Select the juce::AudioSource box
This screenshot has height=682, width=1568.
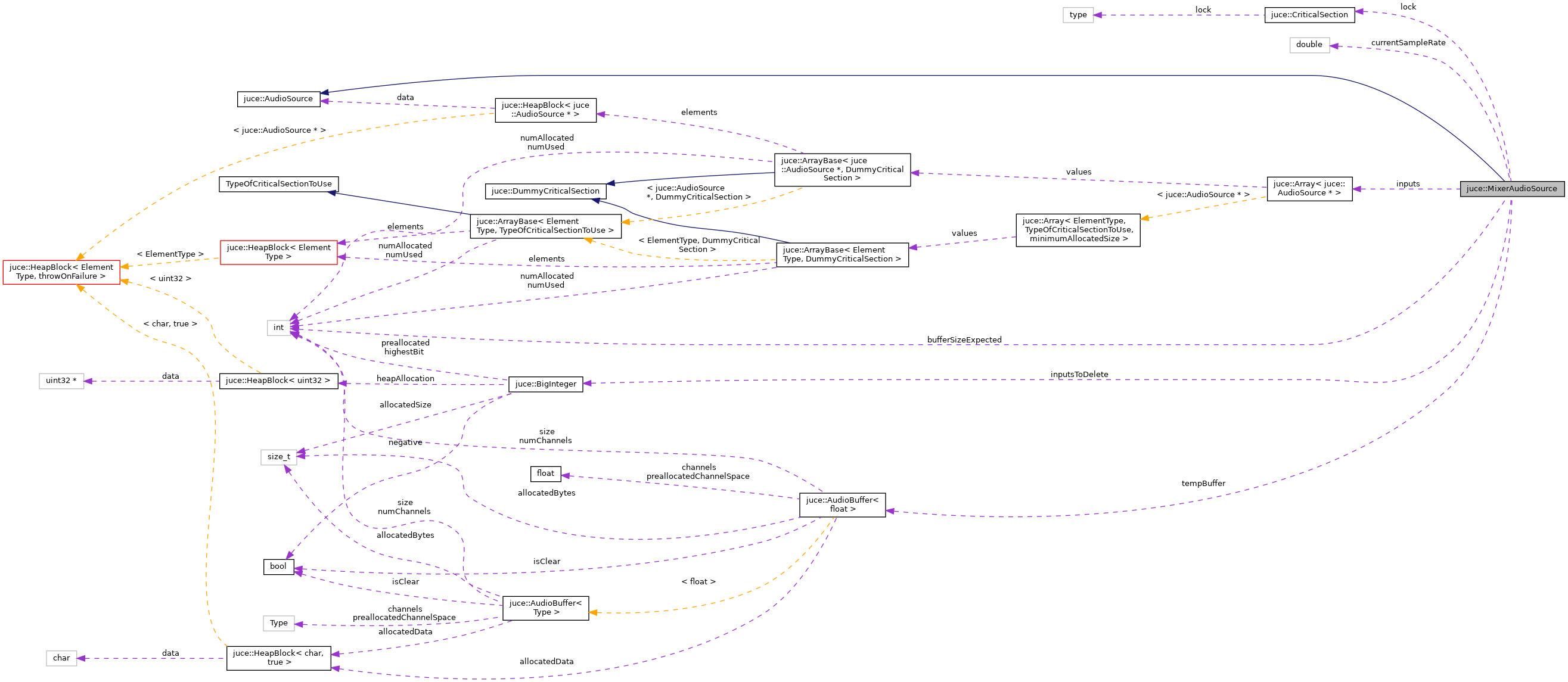pos(279,98)
